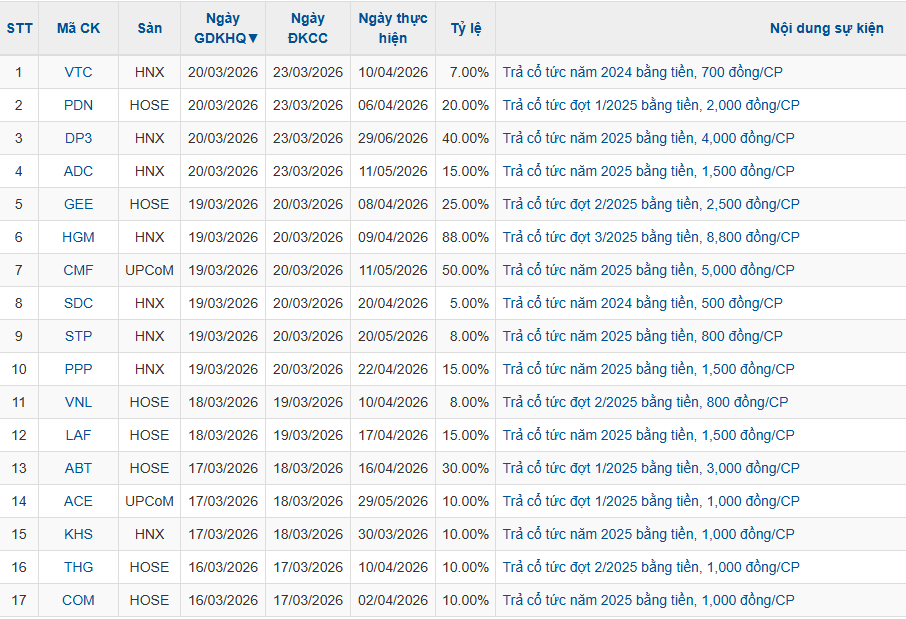The width and height of the screenshot is (906, 619).
Task: Click the Ngày thực hiện column header
Action: click(x=392, y=28)
